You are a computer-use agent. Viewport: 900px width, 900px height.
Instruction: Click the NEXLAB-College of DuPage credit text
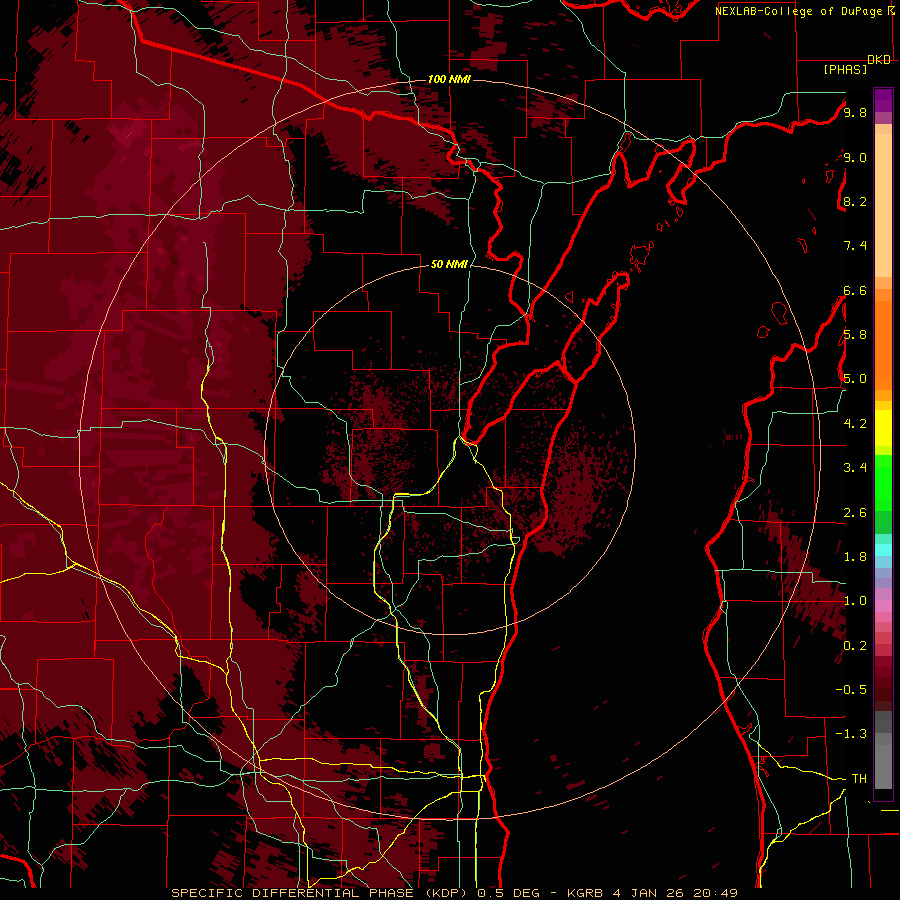click(800, 11)
